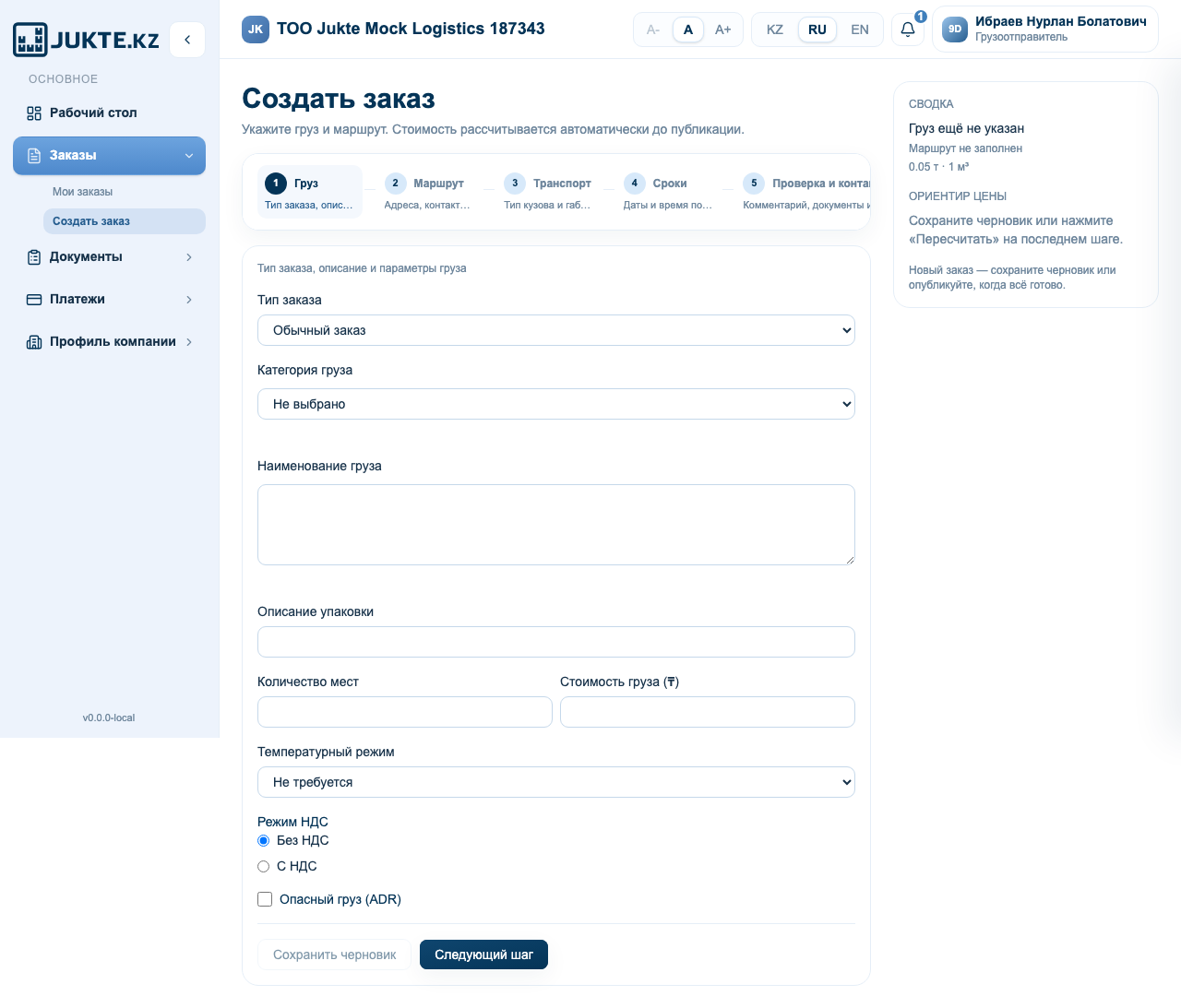The height and width of the screenshot is (1008, 1181).
Task: Click into the Стоимость груза field
Action: click(x=708, y=712)
